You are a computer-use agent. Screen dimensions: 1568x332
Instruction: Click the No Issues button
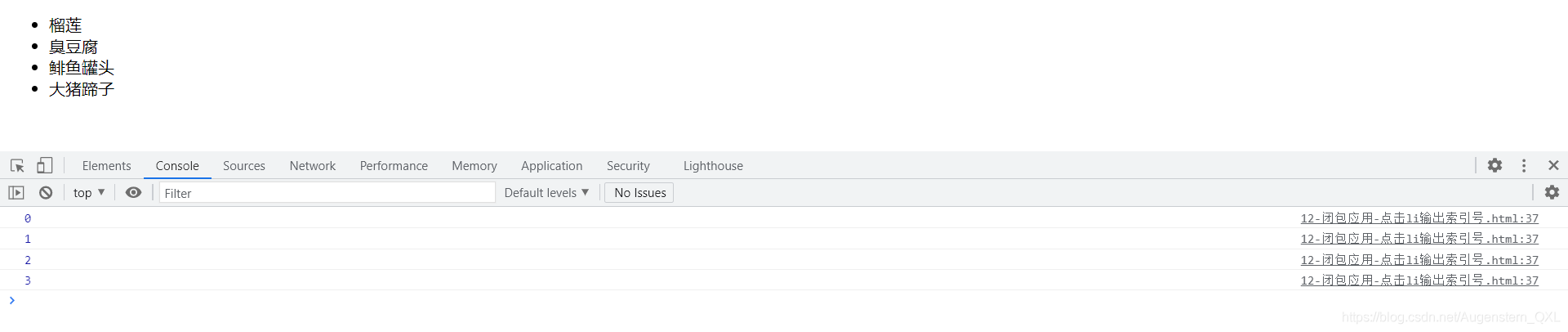(x=639, y=193)
